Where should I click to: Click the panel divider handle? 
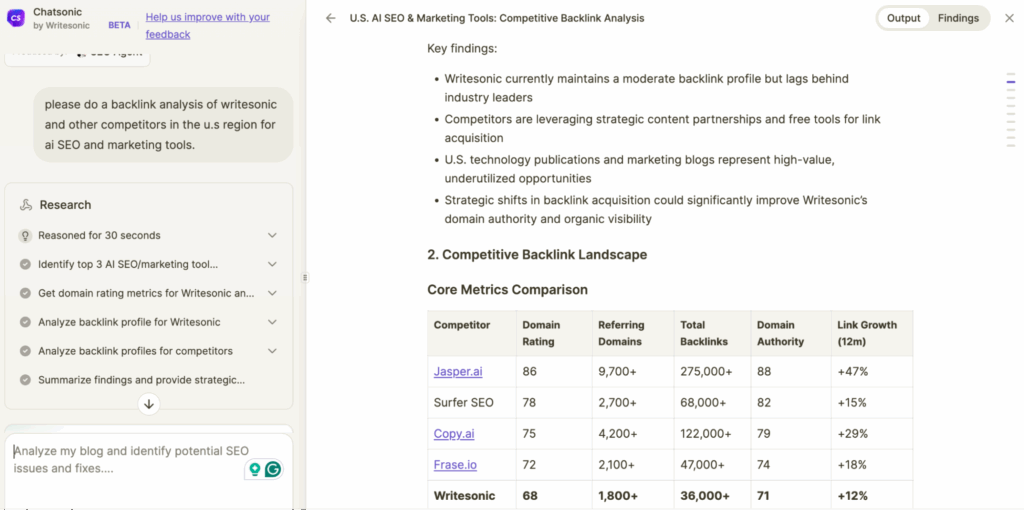point(305,278)
